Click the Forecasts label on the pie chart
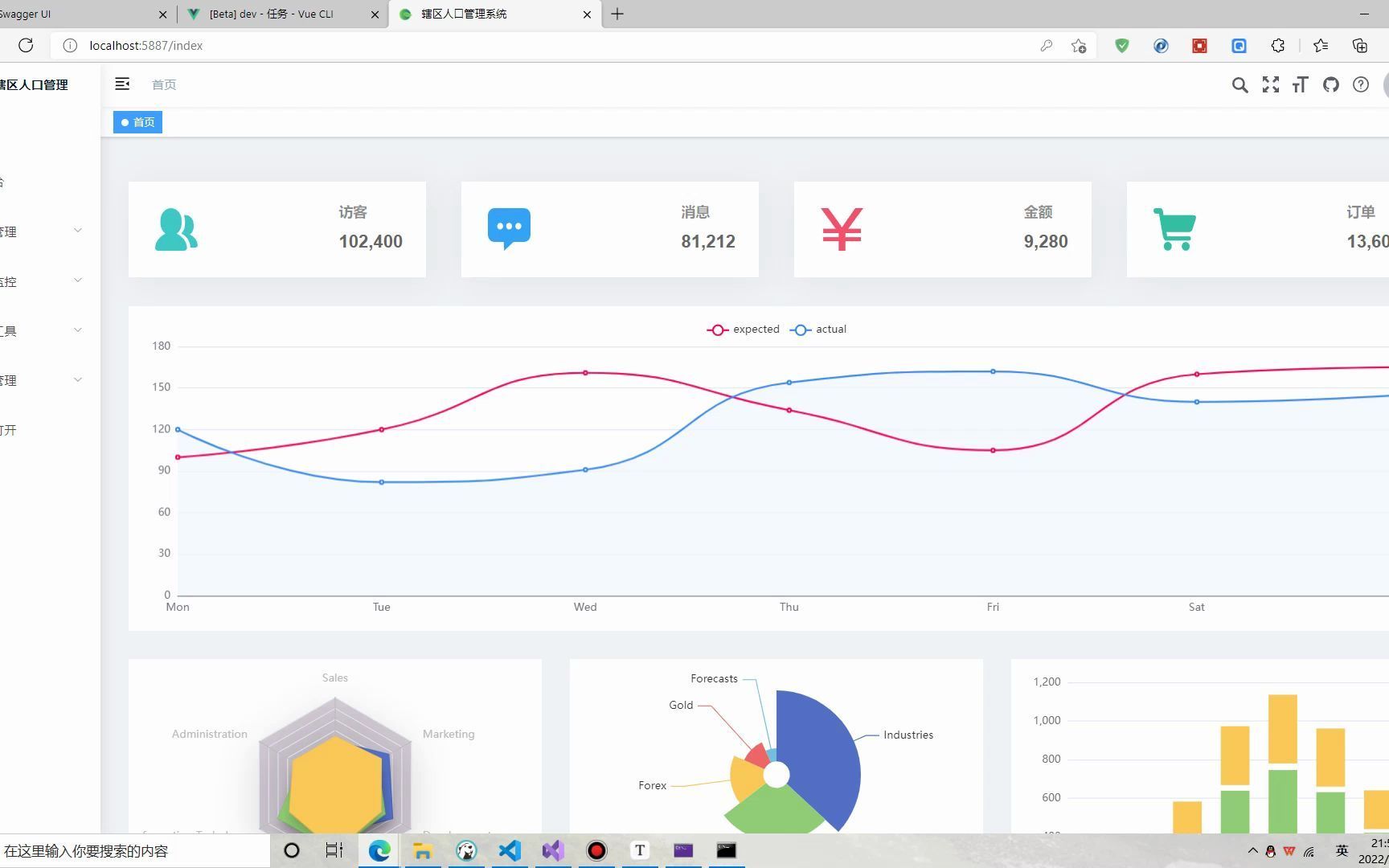Viewport: 1389px width, 868px height. click(714, 678)
